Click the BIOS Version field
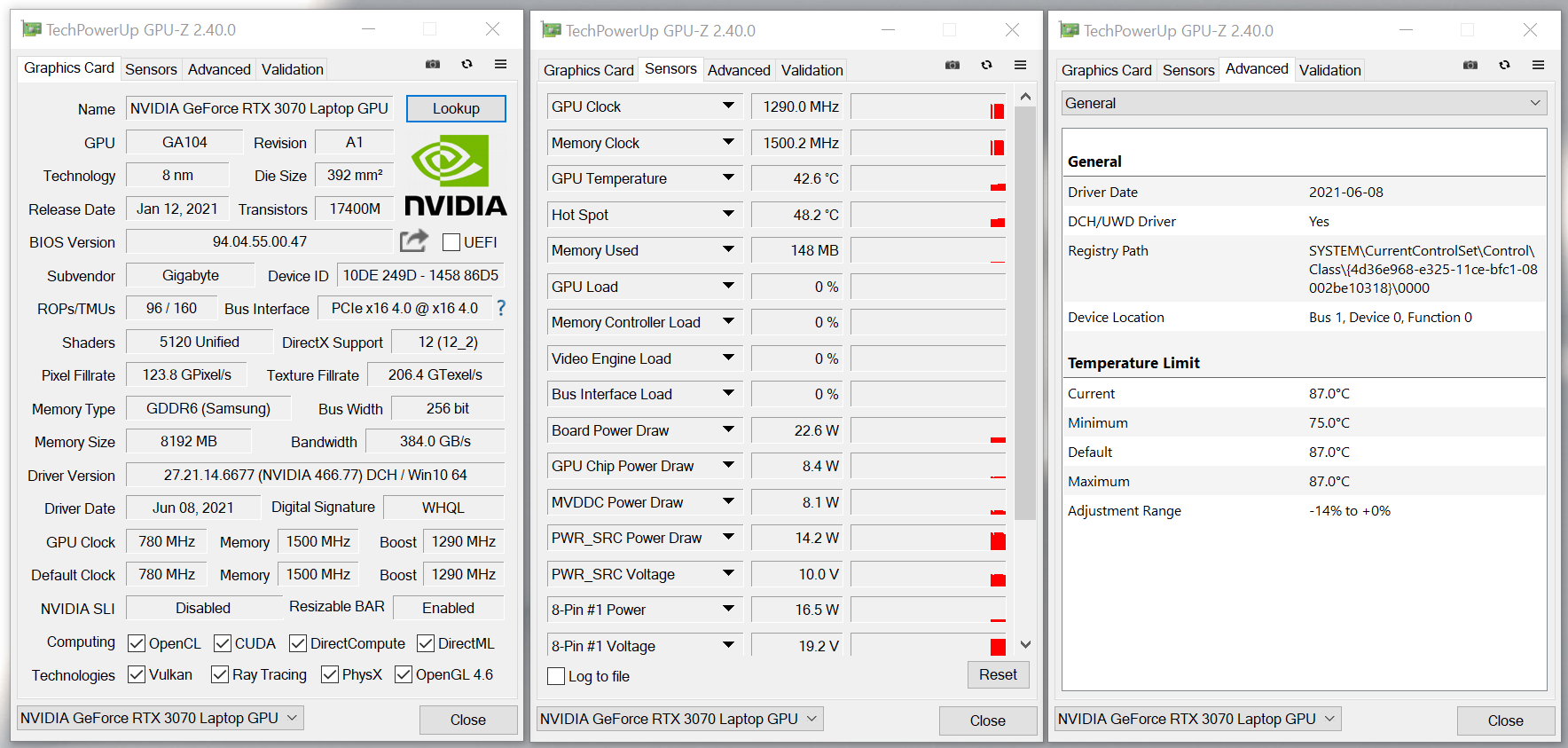 coord(260,241)
